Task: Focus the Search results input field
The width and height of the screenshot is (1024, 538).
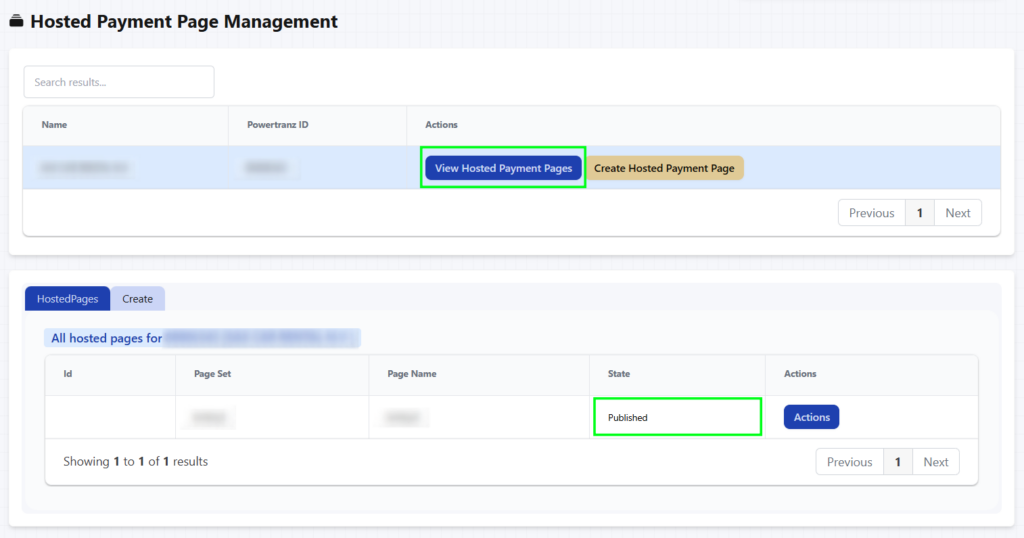Action: tap(119, 82)
